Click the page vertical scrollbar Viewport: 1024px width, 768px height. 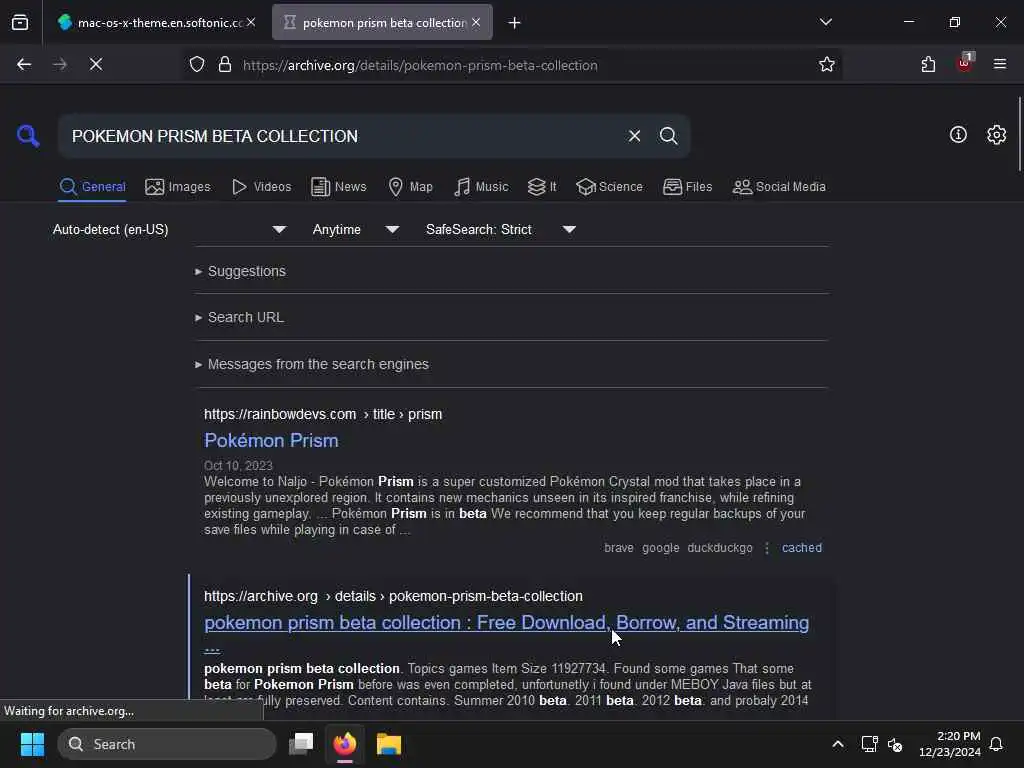pyautogui.click(x=1019, y=134)
